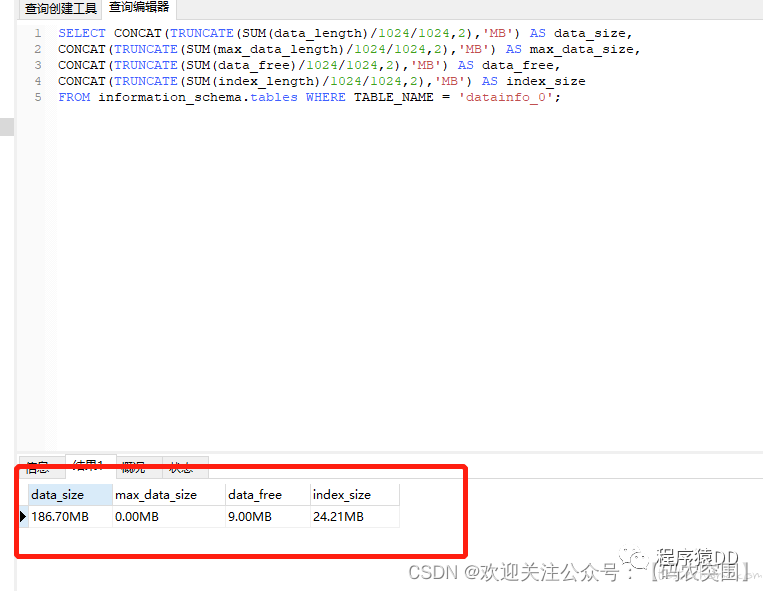The height and width of the screenshot is (591, 763).
Task: Select the 186.70MB cell
Action: click(x=71, y=517)
